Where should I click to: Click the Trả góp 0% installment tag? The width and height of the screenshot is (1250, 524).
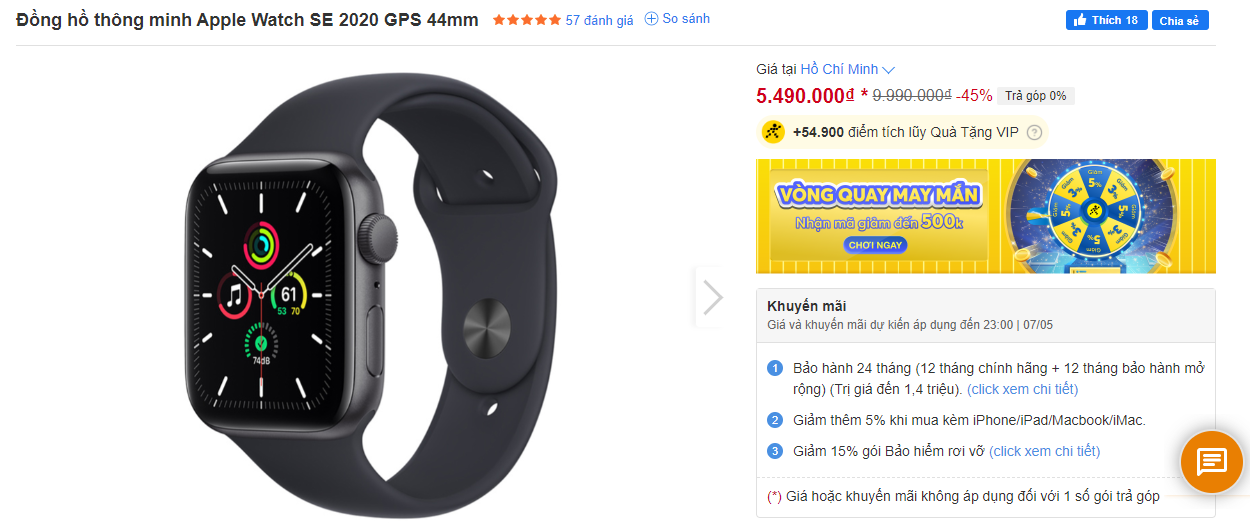[1036, 96]
